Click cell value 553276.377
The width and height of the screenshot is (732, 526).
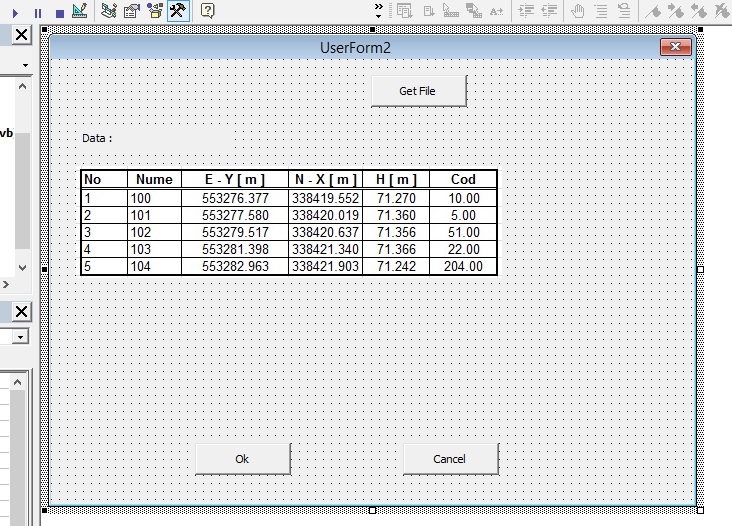click(x=235, y=198)
